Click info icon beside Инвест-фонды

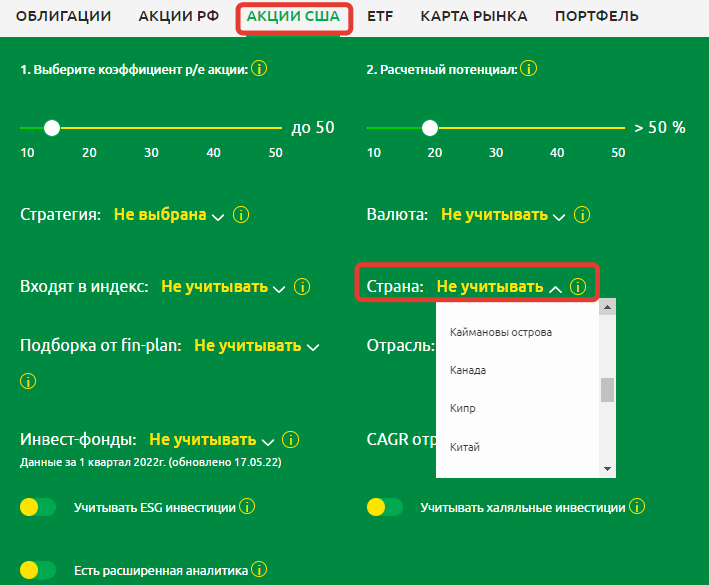[x=291, y=439]
